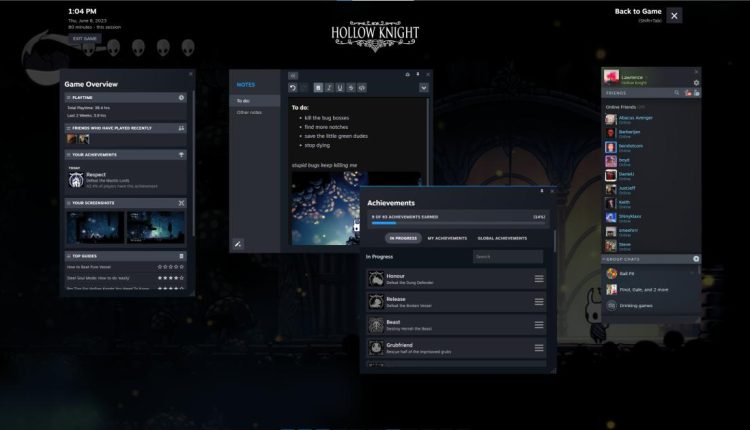Click the undo arrow in Notes toolbar
The width and height of the screenshot is (750, 430).
pos(293,88)
